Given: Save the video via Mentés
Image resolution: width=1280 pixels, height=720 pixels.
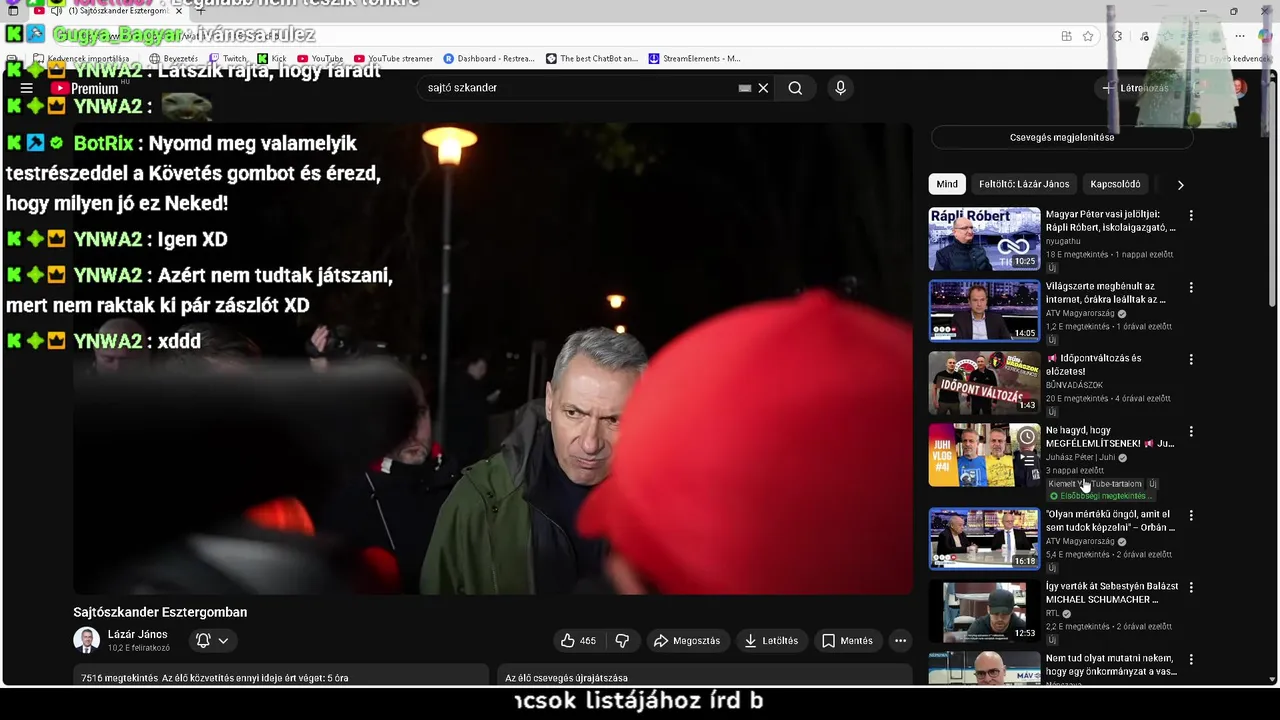Looking at the screenshot, I should pyautogui.click(x=848, y=640).
